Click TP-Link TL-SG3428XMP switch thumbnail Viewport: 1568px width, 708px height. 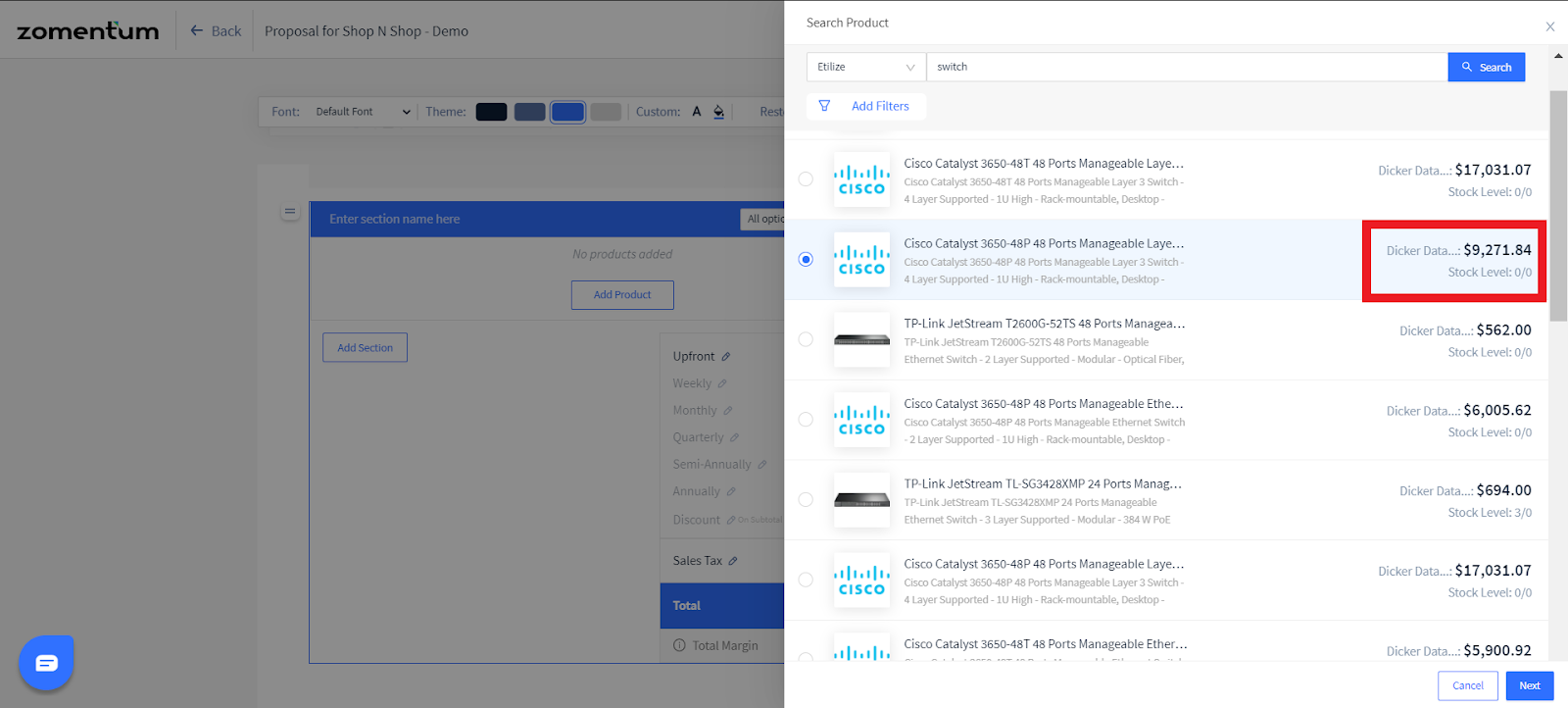(861, 500)
